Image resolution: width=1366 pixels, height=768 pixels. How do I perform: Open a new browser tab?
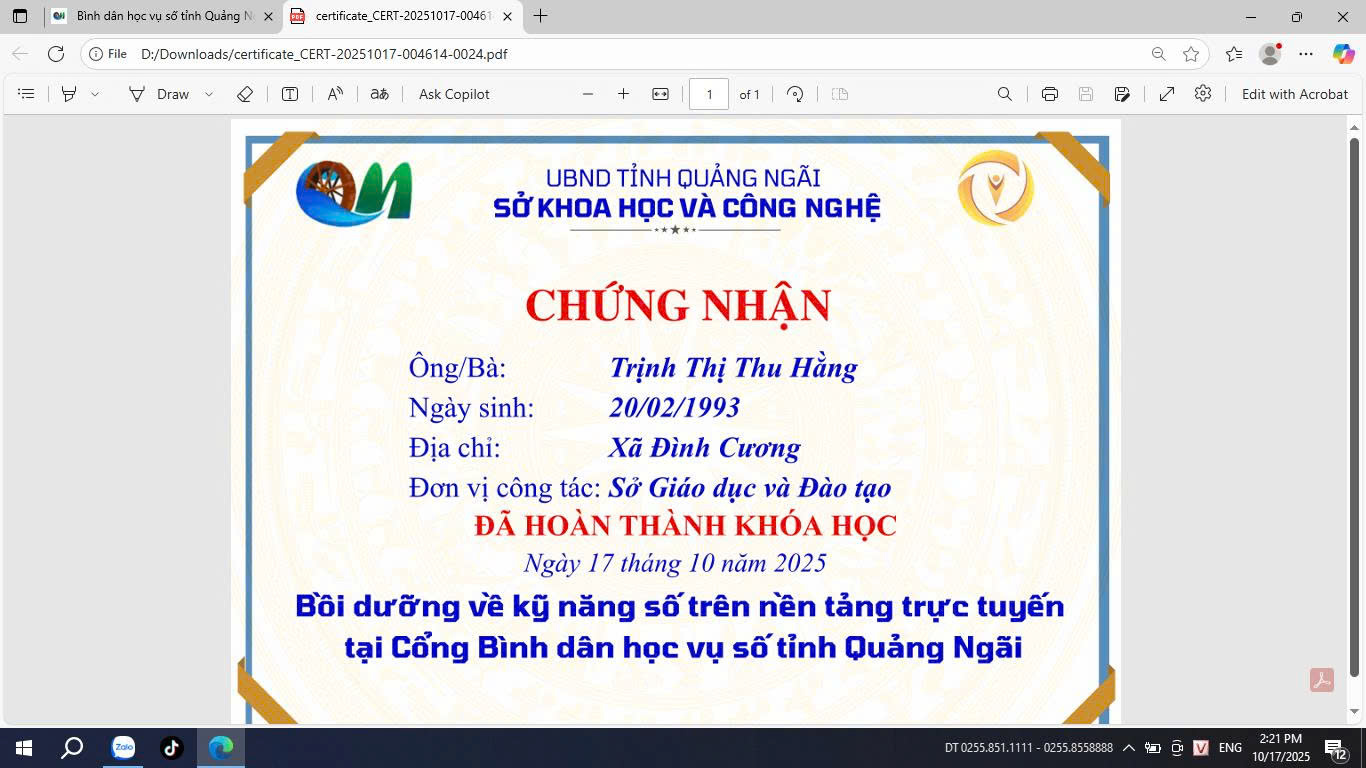(541, 16)
